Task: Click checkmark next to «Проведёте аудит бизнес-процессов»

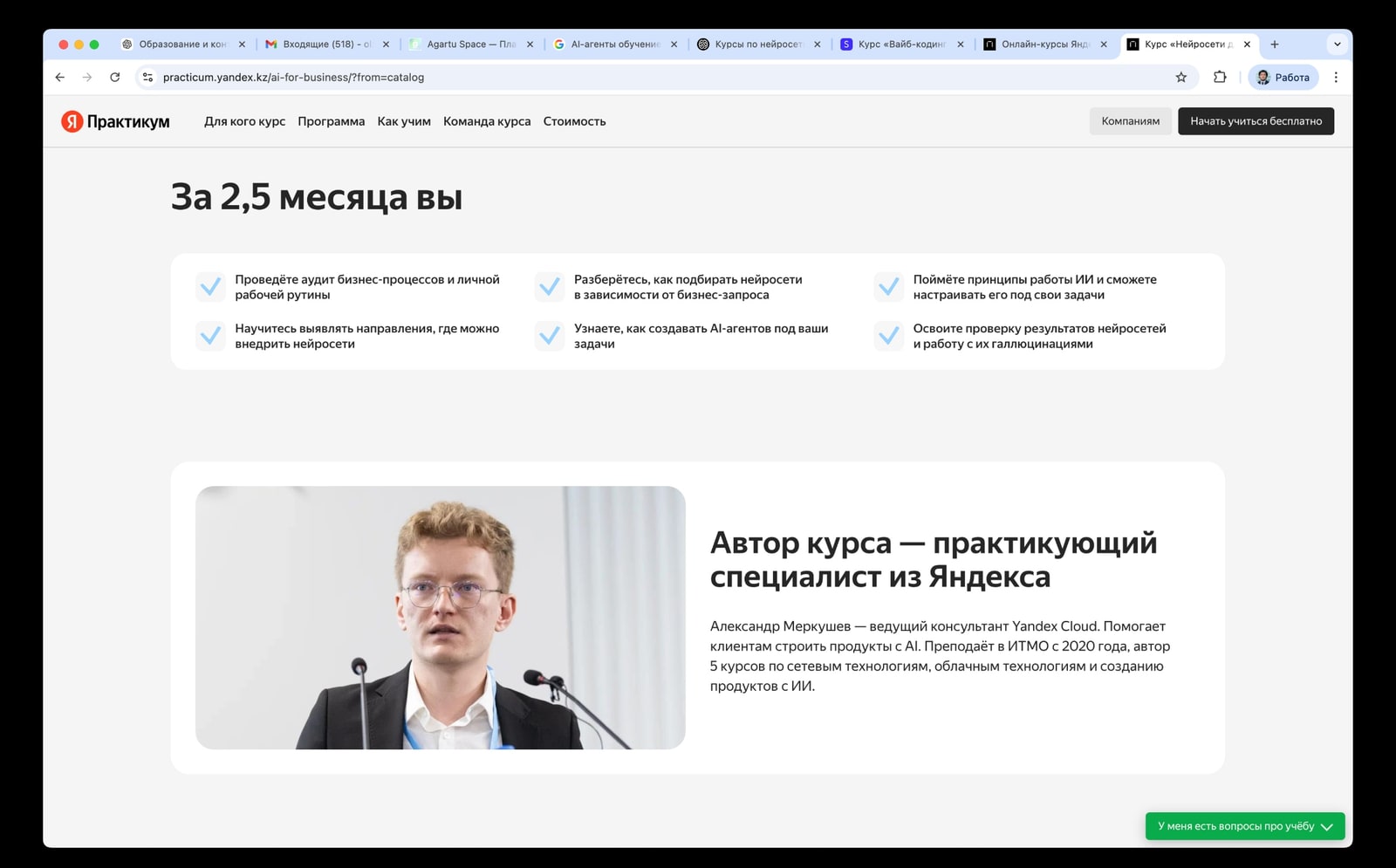Action: point(210,286)
